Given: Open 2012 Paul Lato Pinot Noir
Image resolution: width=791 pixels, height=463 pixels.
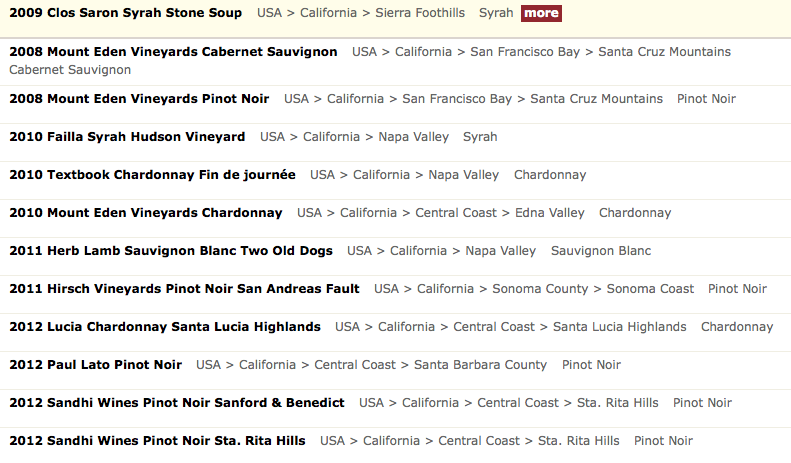Looking at the screenshot, I should [x=95, y=365].
